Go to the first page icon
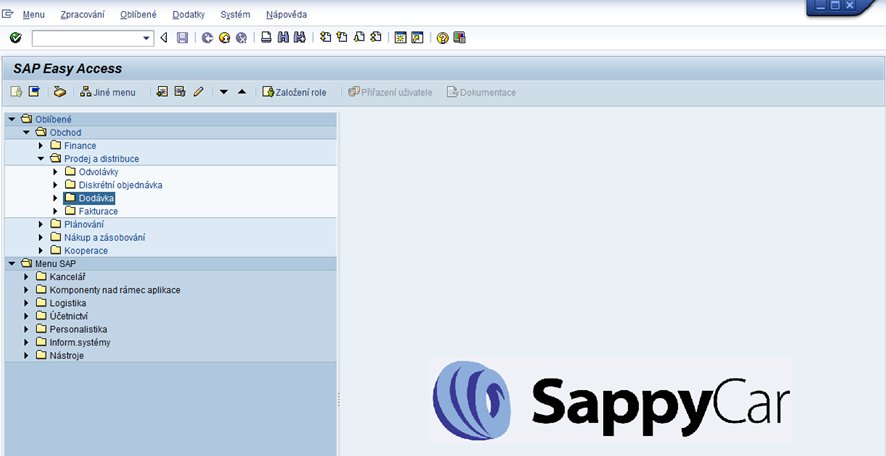886x456 pixels. [x=325, y=38]
